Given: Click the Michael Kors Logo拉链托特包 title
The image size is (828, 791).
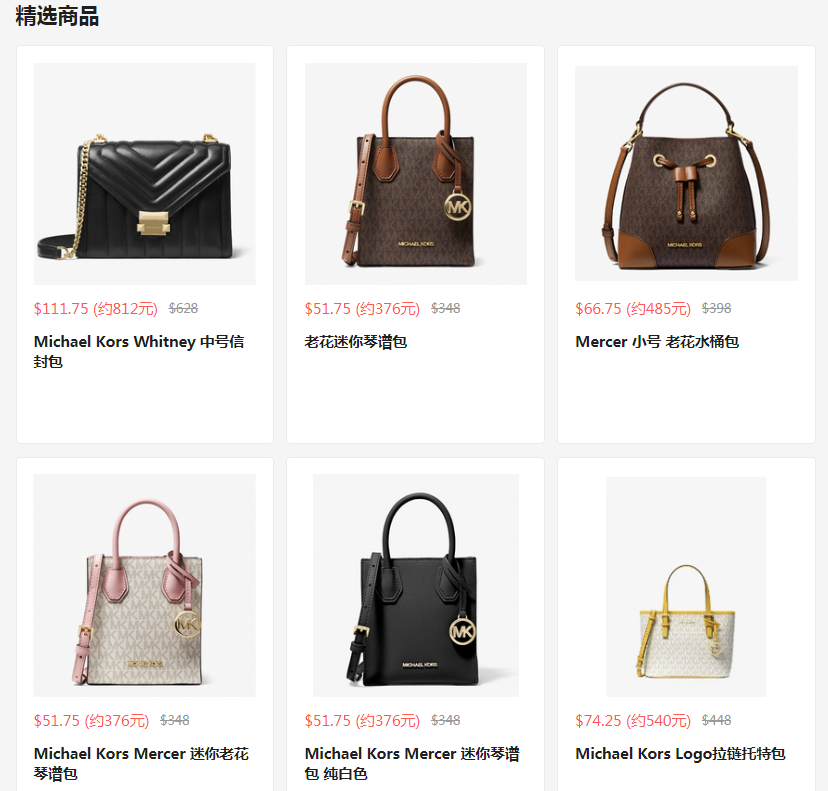Looking at the screenshot, I should point(680,754).
